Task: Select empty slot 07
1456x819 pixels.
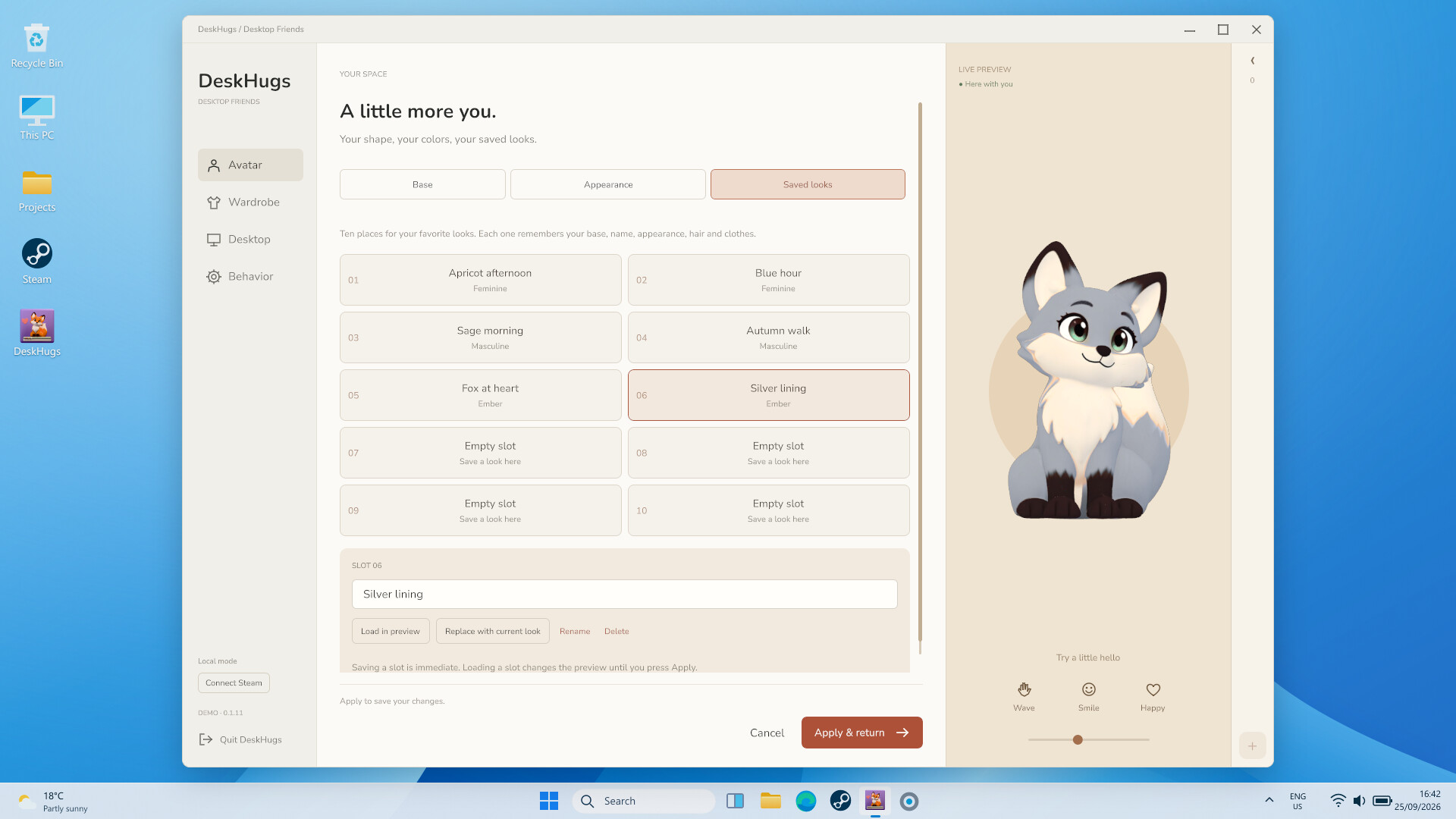Action: tap(481, 453)
